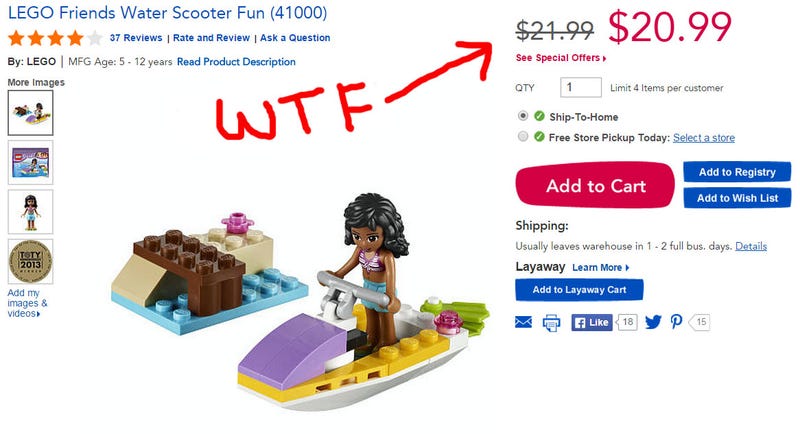Click Add to Layaway Cart button

pos(579,290)
